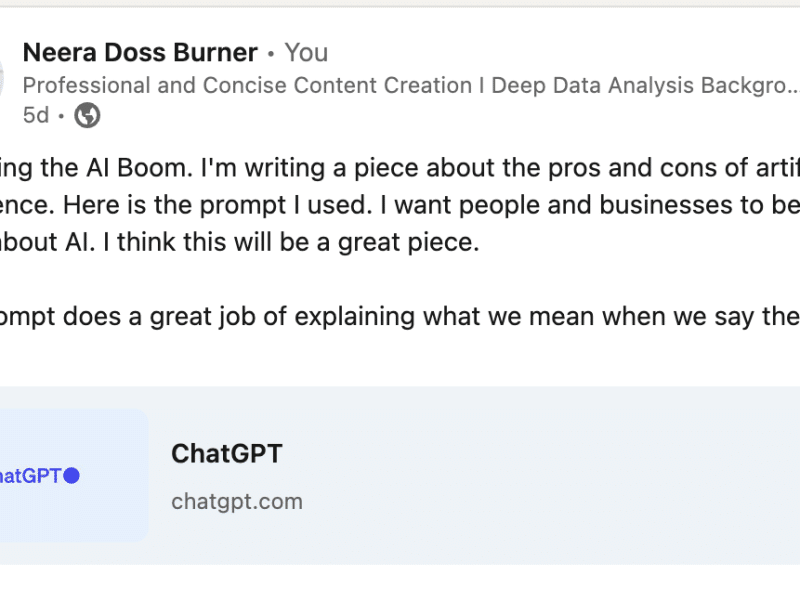Click "I think this will be a great piece"
The height and width of the screenshot is (600, 800).
point(300,244)
